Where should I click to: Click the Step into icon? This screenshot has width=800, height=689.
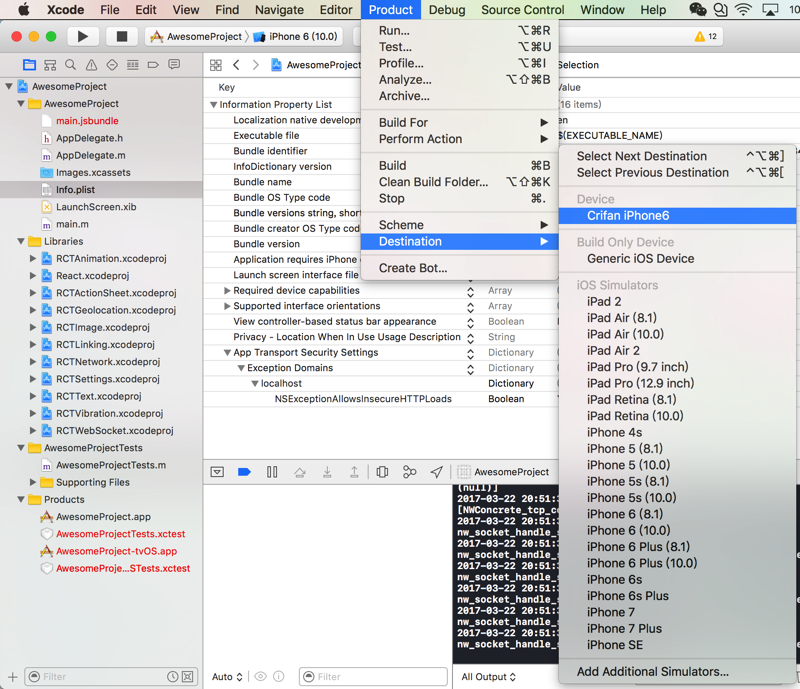point(327,472)
